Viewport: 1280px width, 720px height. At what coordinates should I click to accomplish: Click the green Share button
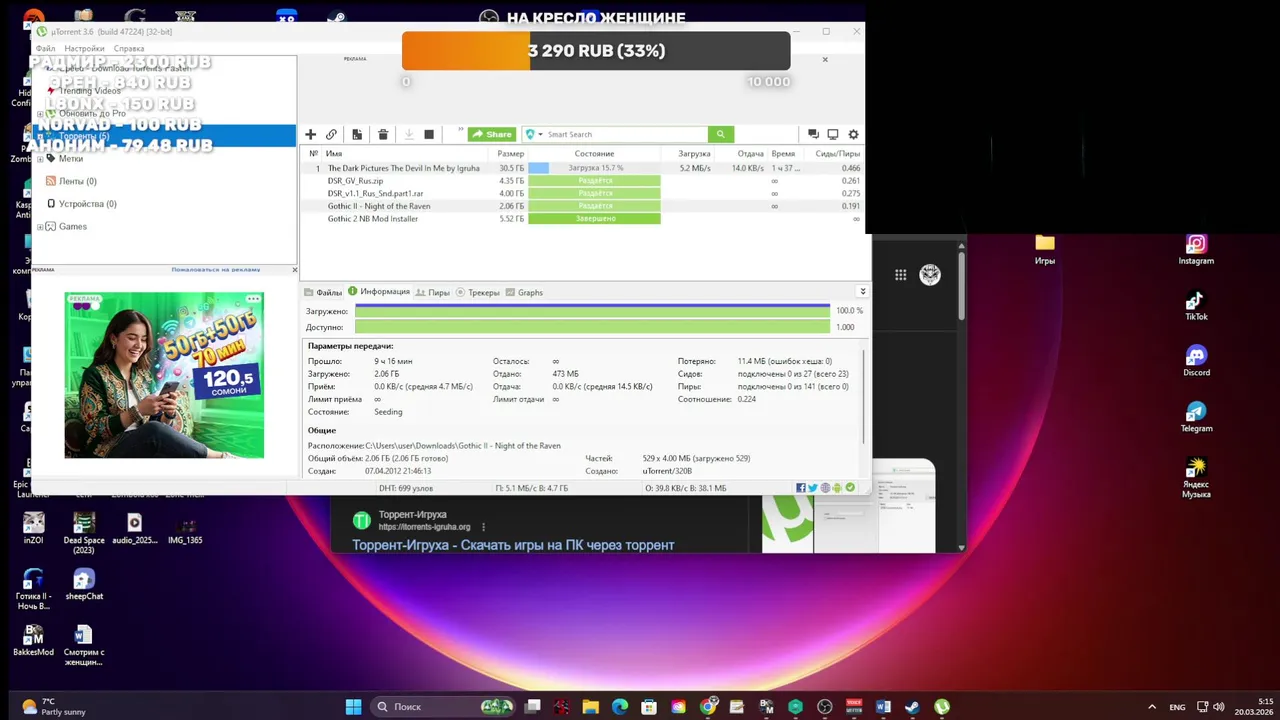pos(492,134)
